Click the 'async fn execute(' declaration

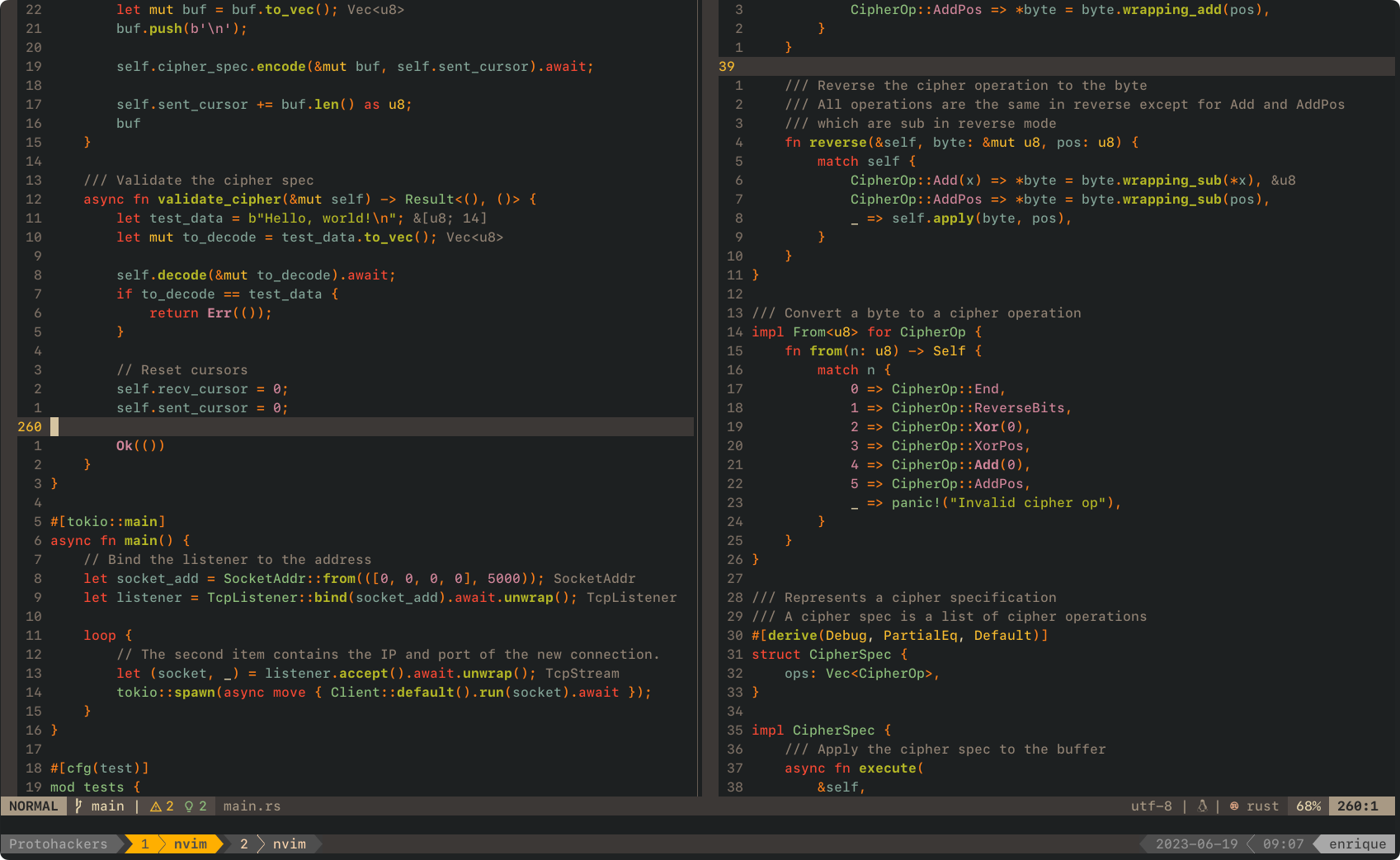(855, 768)
